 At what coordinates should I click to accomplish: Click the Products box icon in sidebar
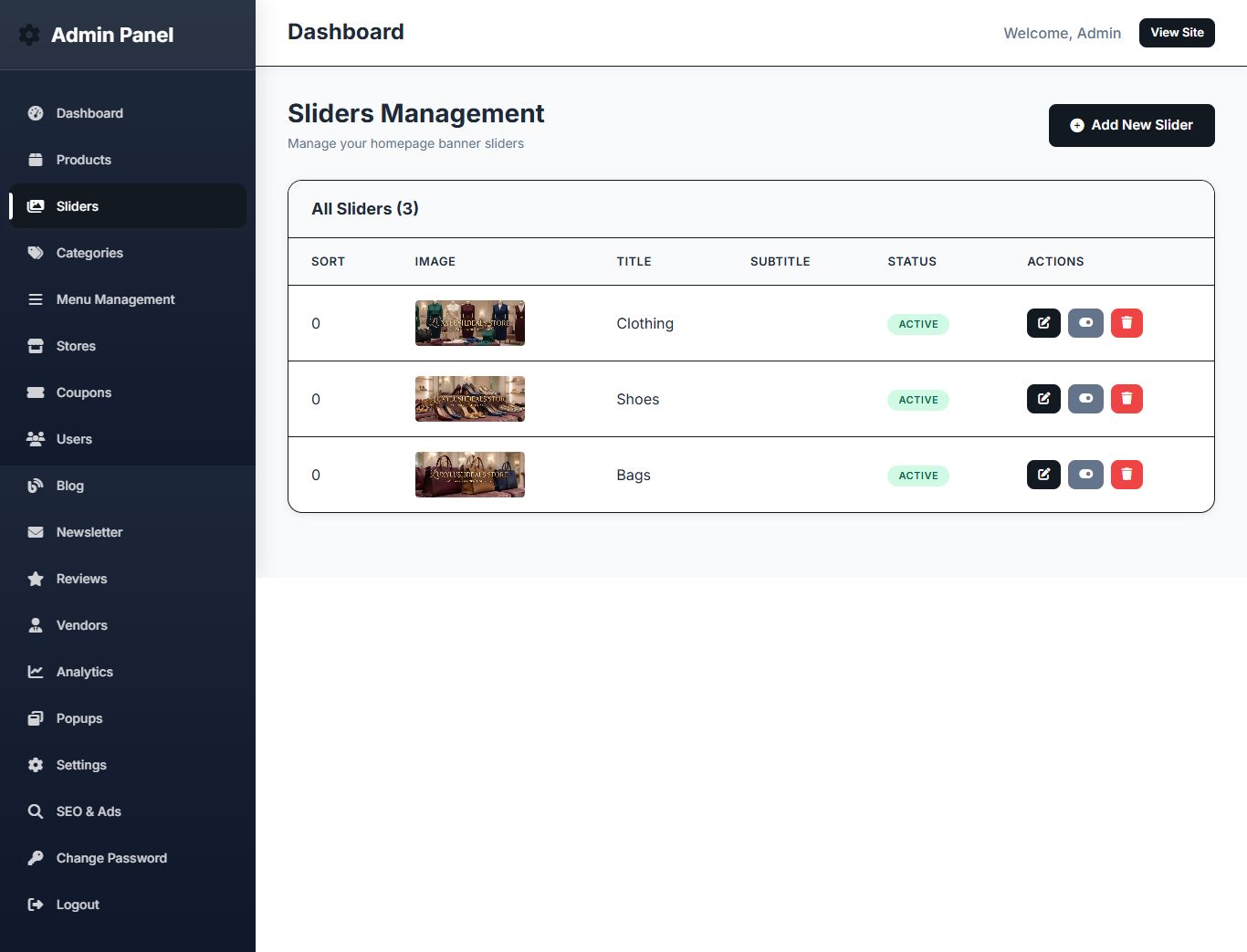(36, 160)
